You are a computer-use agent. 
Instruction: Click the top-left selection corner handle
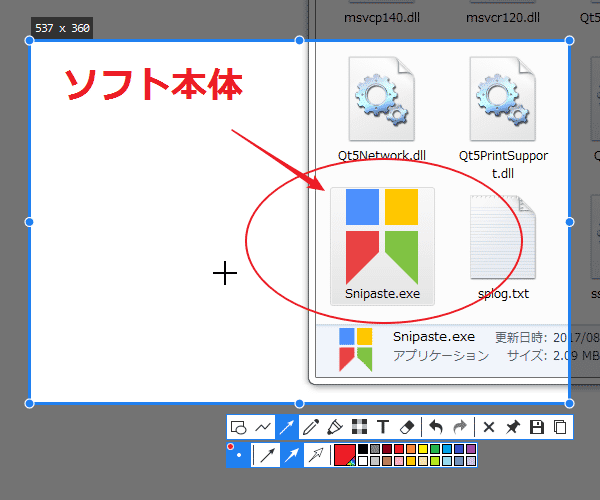click(29, 40)
